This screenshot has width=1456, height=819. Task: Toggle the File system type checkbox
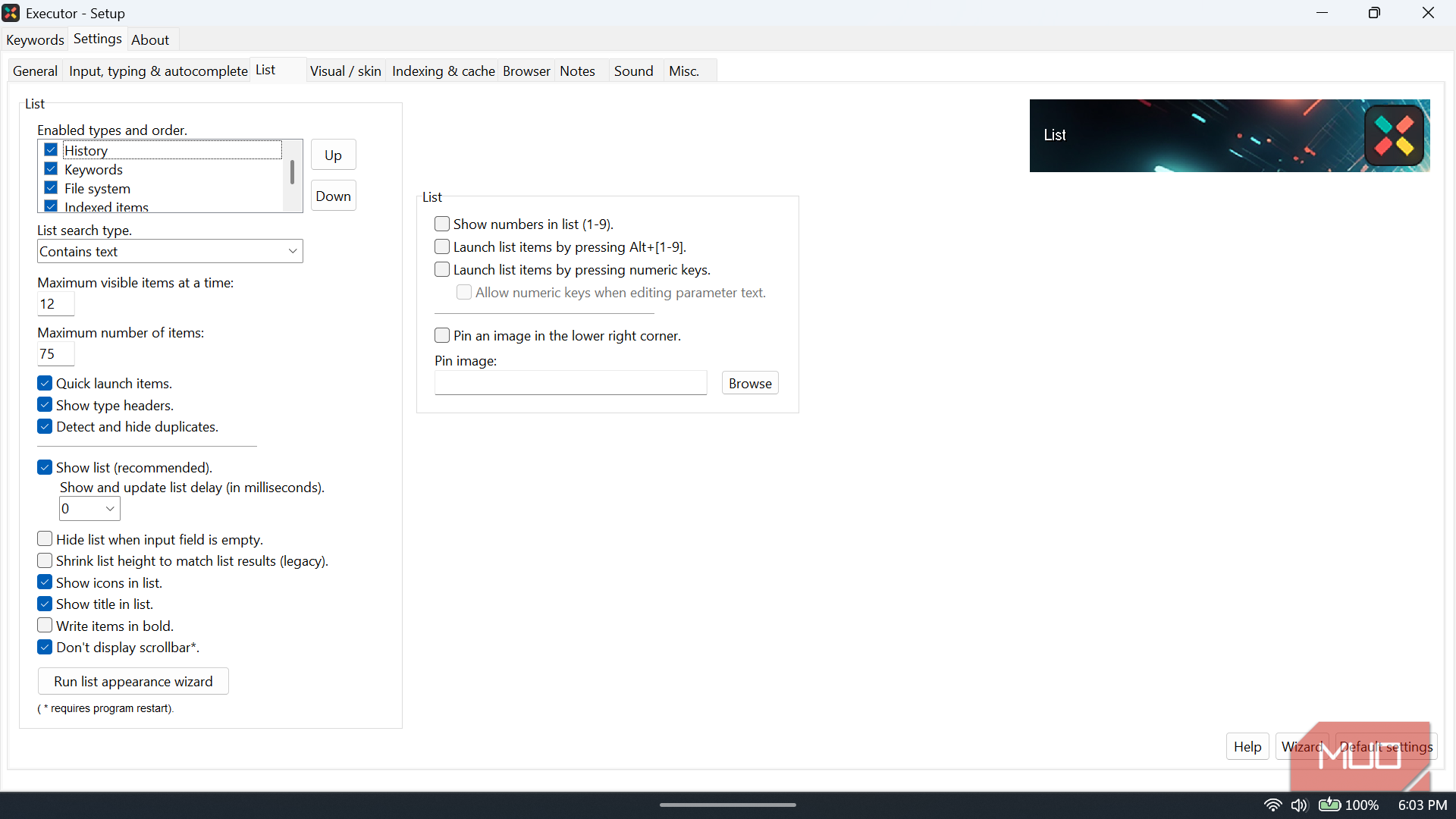coord(51,188)
